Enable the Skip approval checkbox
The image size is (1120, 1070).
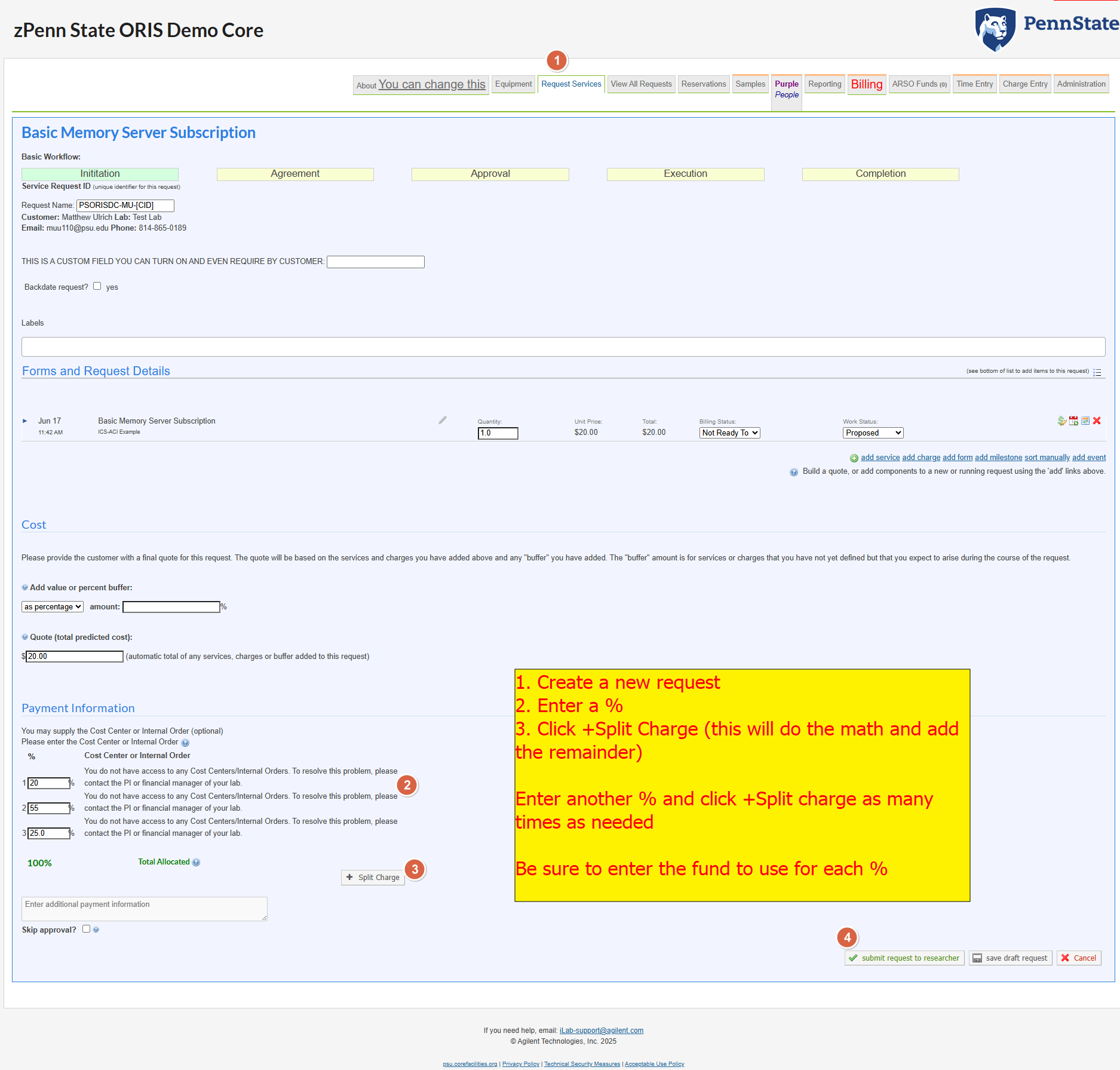[87, 929]
